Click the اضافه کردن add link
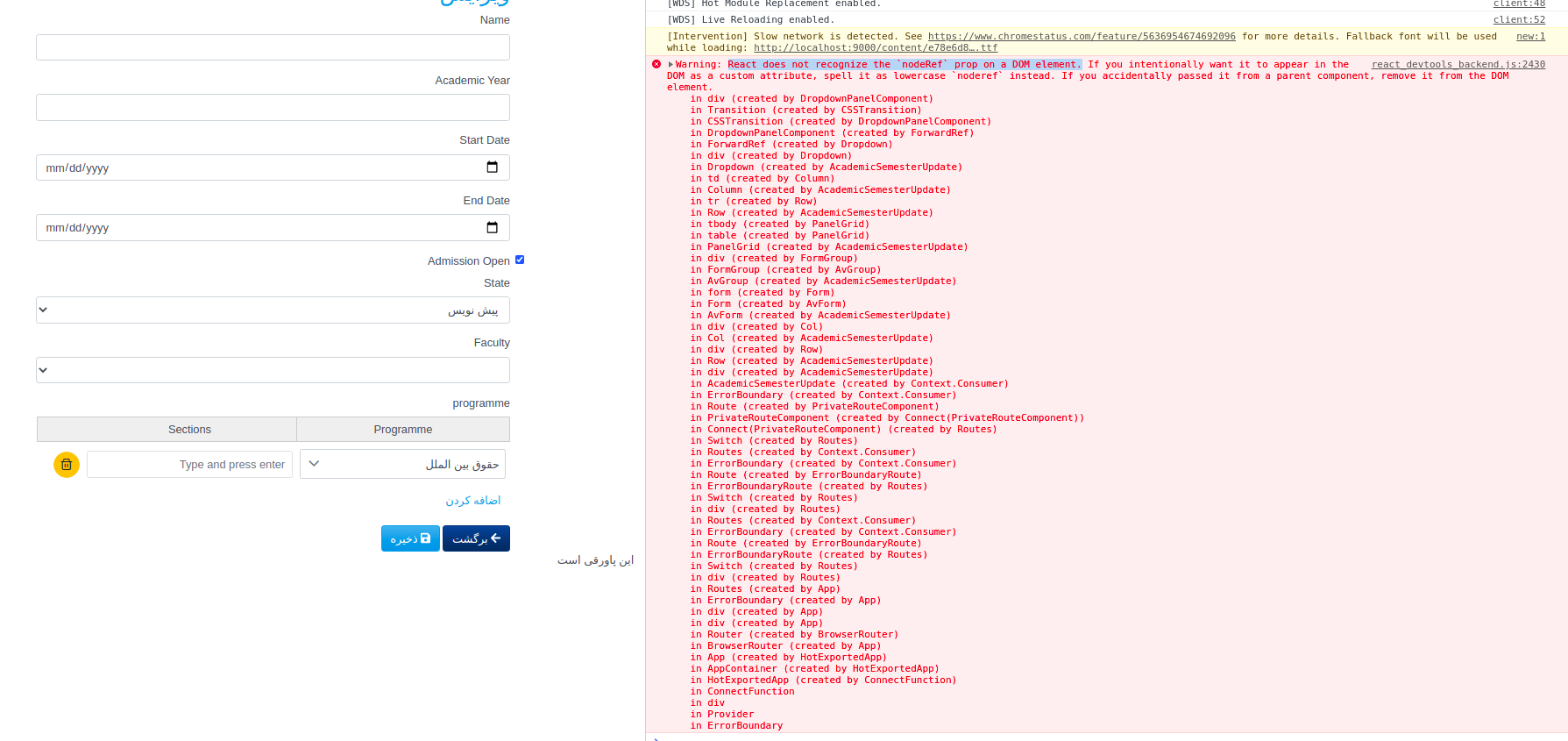Viewport: 1568px width, 741px height. [473, 501]
